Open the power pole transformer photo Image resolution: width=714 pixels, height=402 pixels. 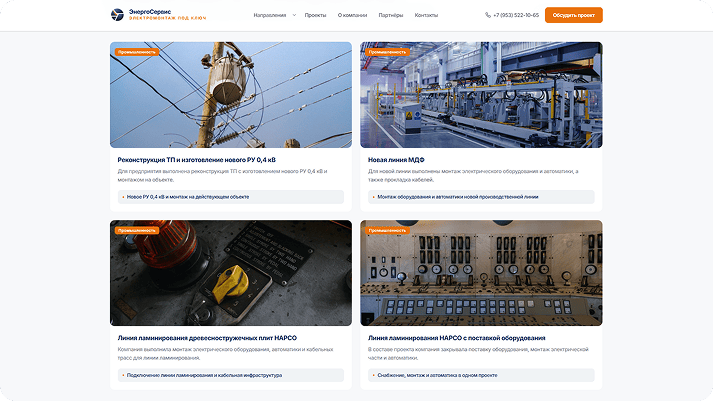(x=231, y=95)
